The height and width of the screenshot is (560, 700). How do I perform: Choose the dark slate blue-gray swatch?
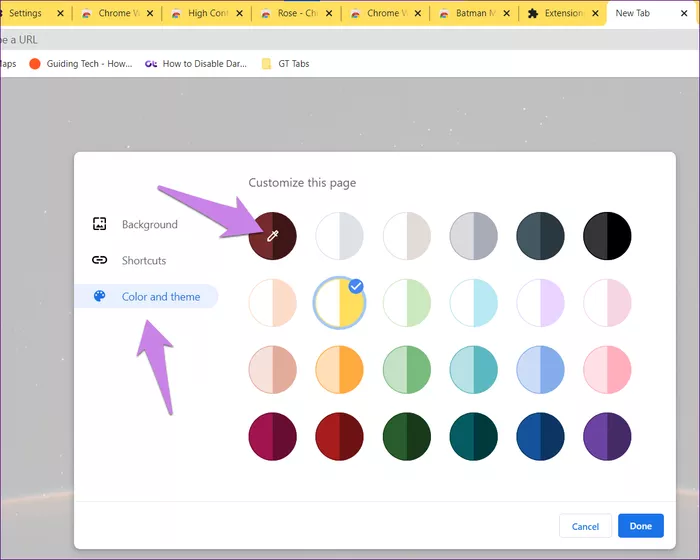coord(540,236)
